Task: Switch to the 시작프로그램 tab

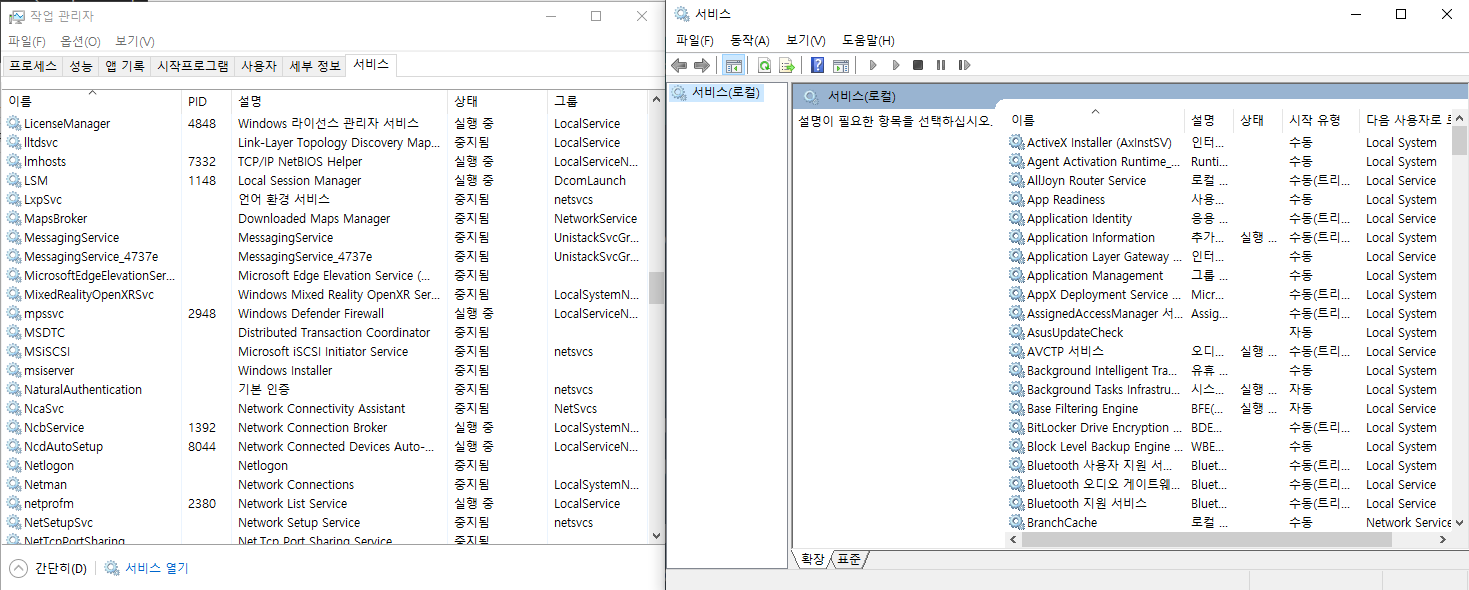Action: [193, 66]
